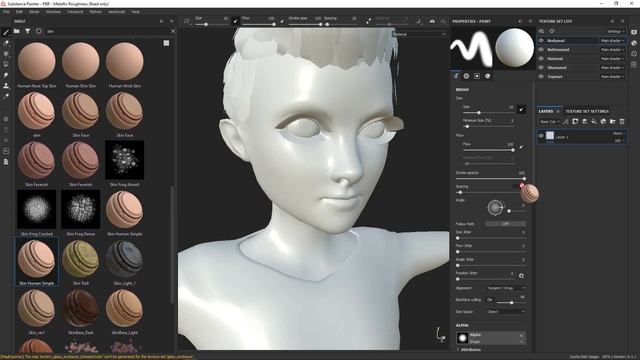Open the shelf filter funnel icon
Viewport: 640px width, 360px height.
pyautogui.click(x=27, y=31)
